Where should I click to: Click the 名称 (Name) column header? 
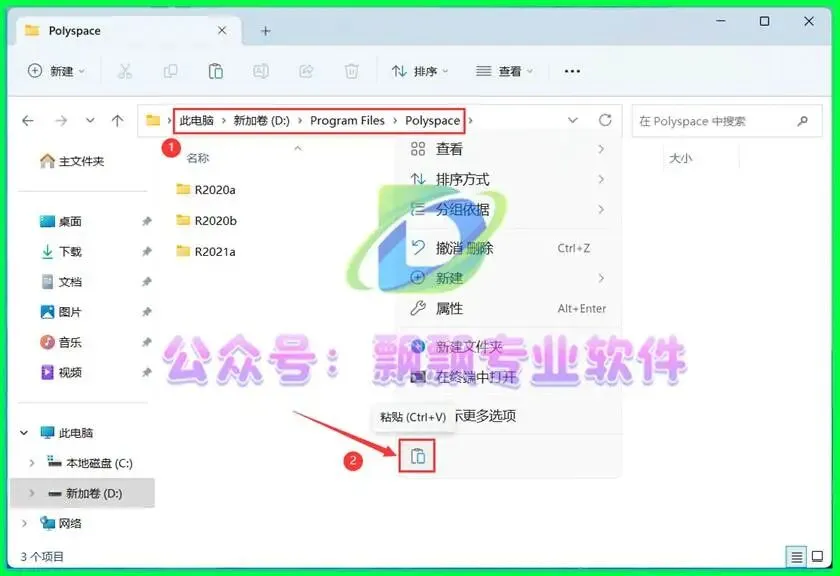198,158
